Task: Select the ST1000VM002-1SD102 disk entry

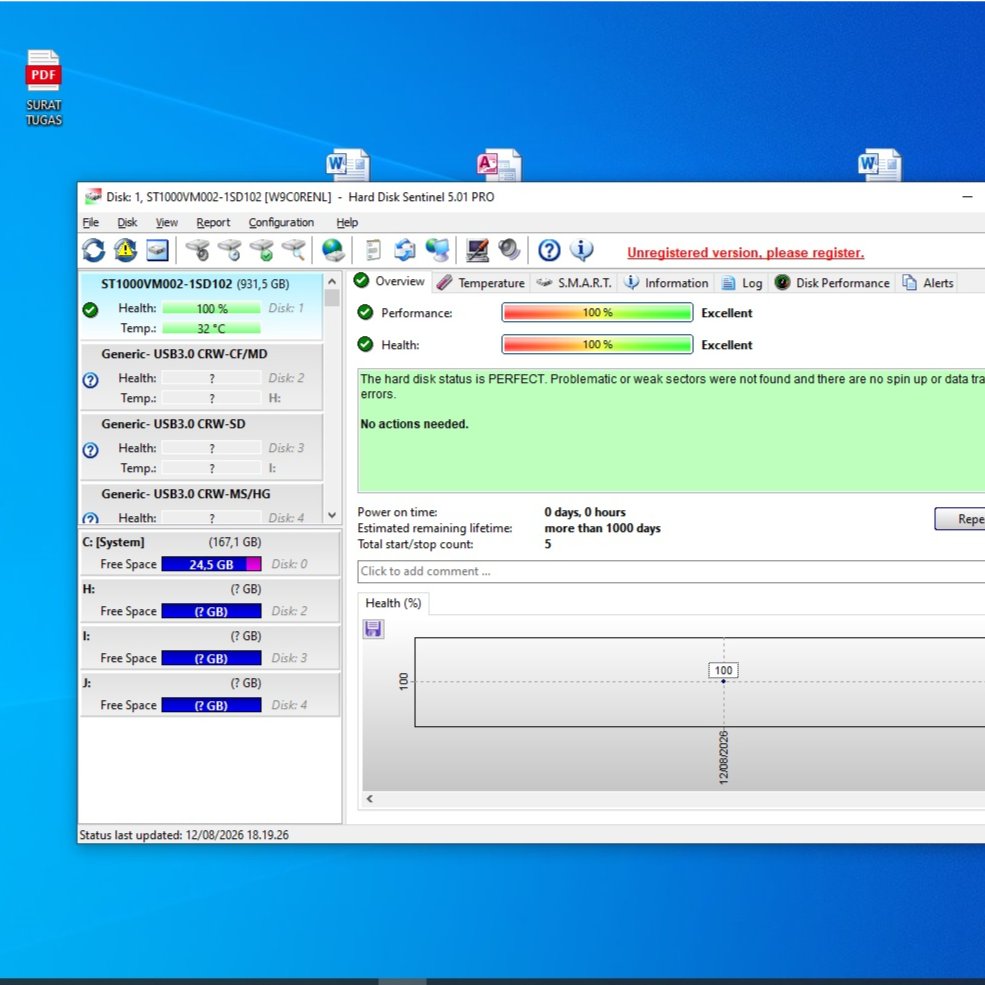Action: point(202,307)
